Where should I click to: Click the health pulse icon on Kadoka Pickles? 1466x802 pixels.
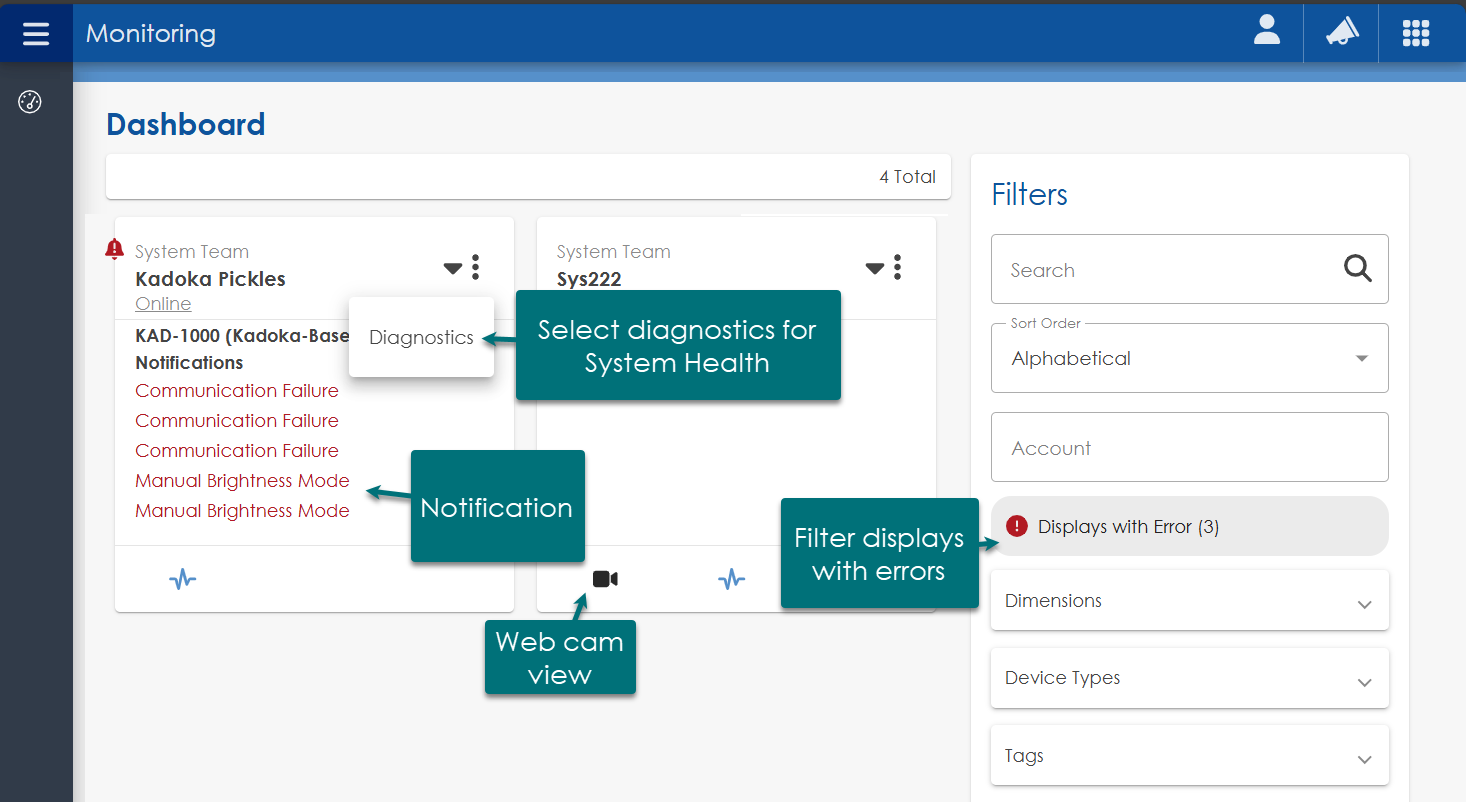point(182,579)
